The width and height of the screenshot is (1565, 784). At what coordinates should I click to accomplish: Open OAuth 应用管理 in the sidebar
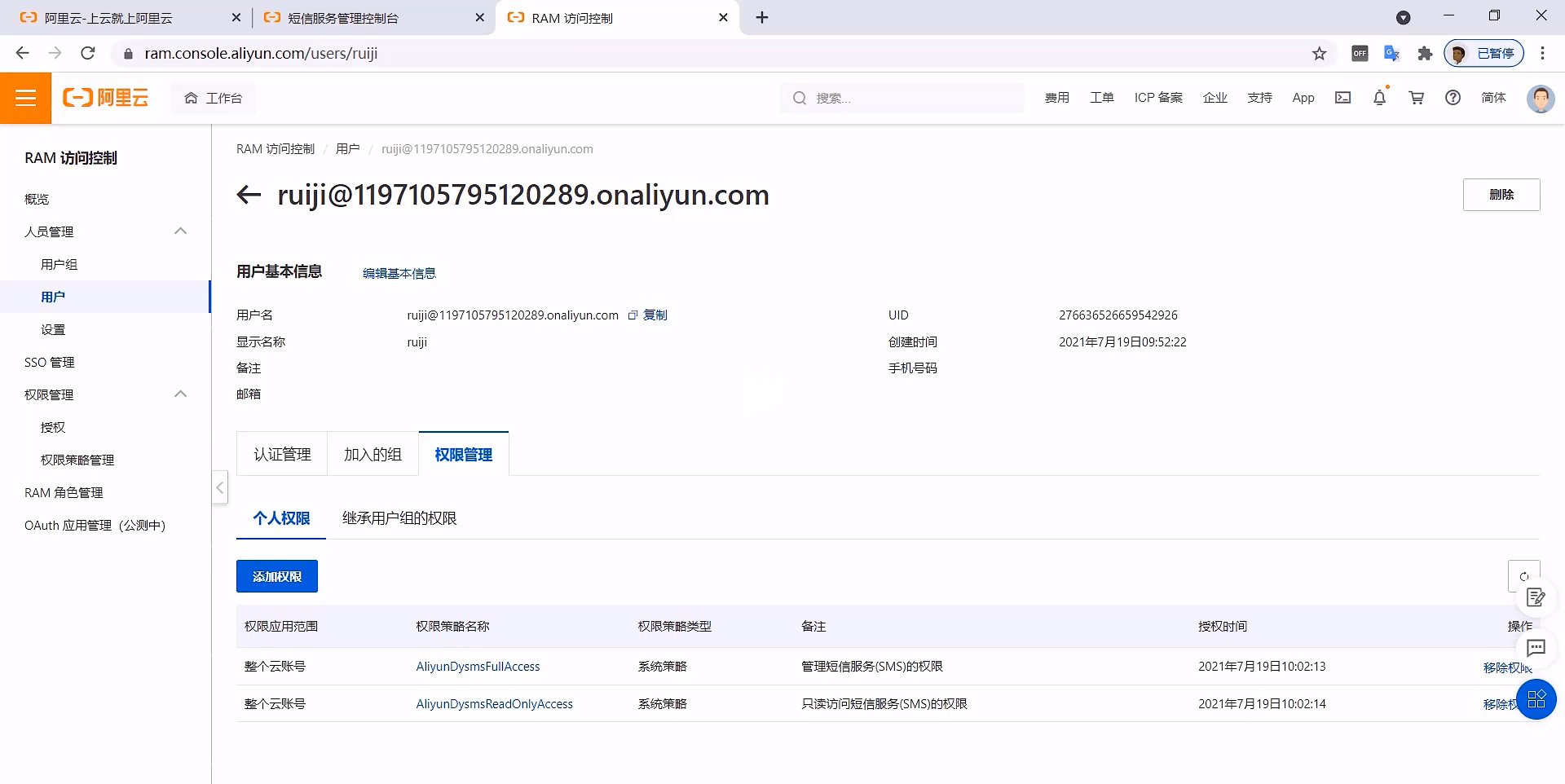click(95, 525)
